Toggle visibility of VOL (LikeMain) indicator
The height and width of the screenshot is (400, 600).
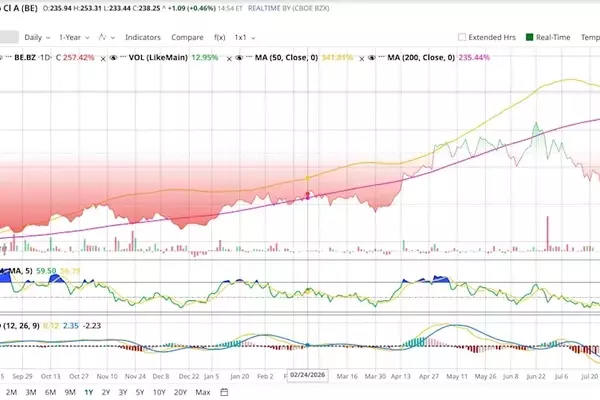[113, 58]
